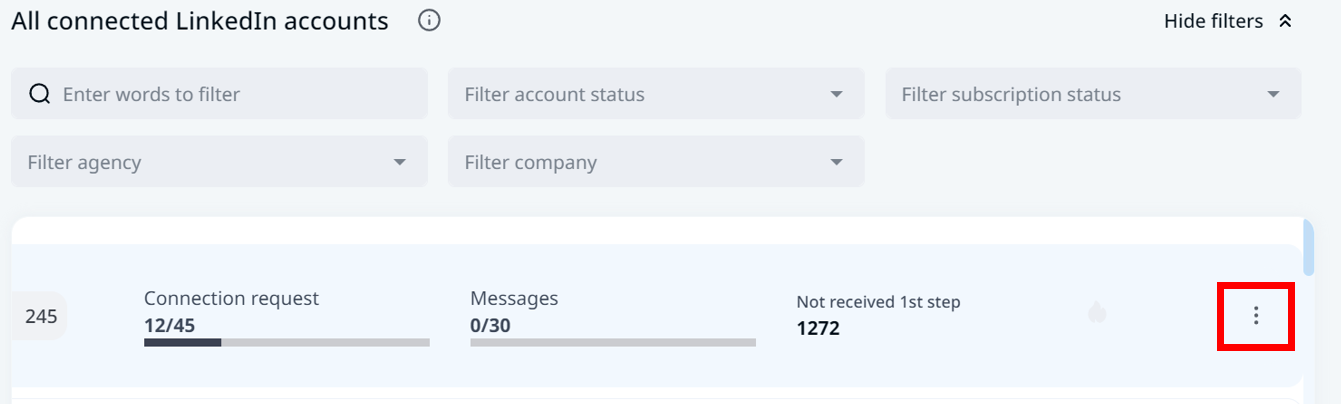The height and width of the screenshot is (404, 1341).
Task: Click the arrow on Filter account status
Action: [837, 94]
